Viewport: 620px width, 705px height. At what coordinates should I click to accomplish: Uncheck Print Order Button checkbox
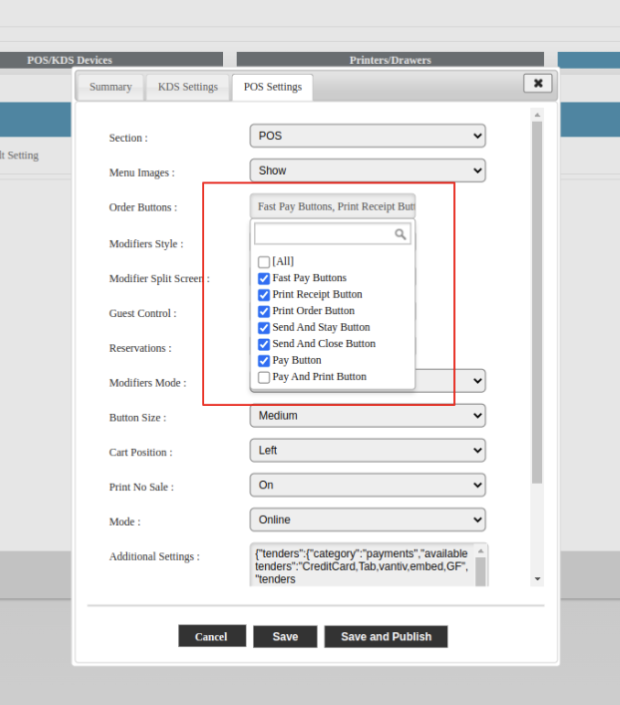point(264,311)
